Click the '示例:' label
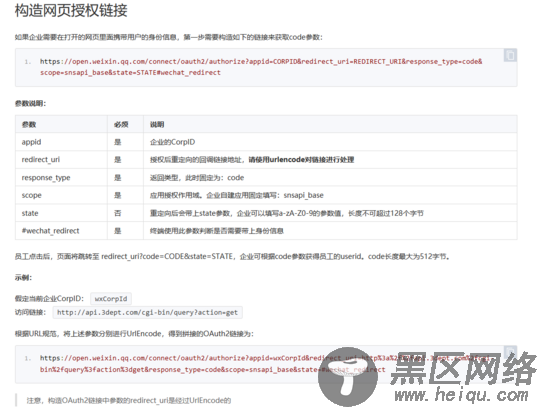This screenshot has height=412, width=550. click(x=23, y=278)
